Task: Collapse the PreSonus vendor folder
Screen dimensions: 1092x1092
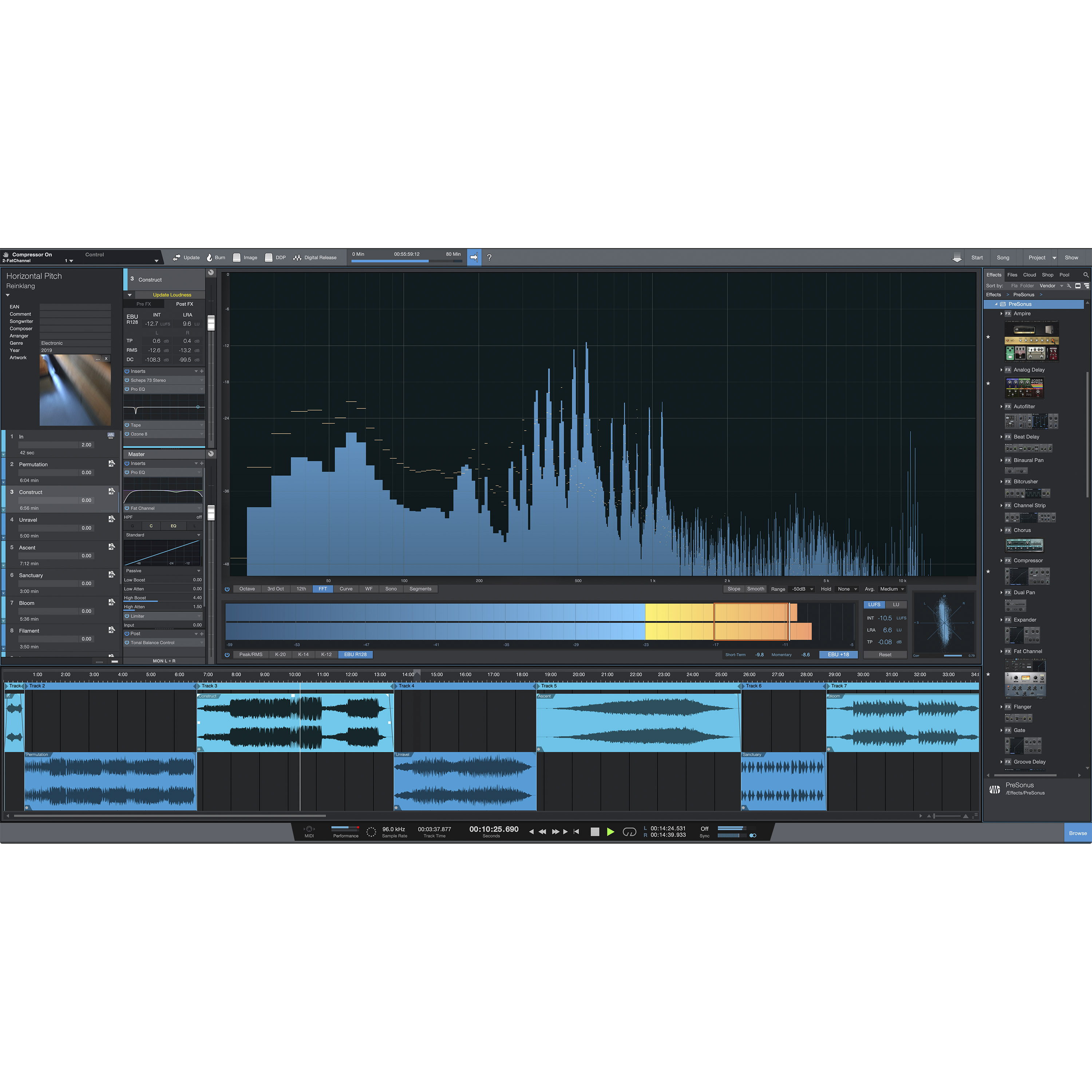Action: (x=996, y=304)
